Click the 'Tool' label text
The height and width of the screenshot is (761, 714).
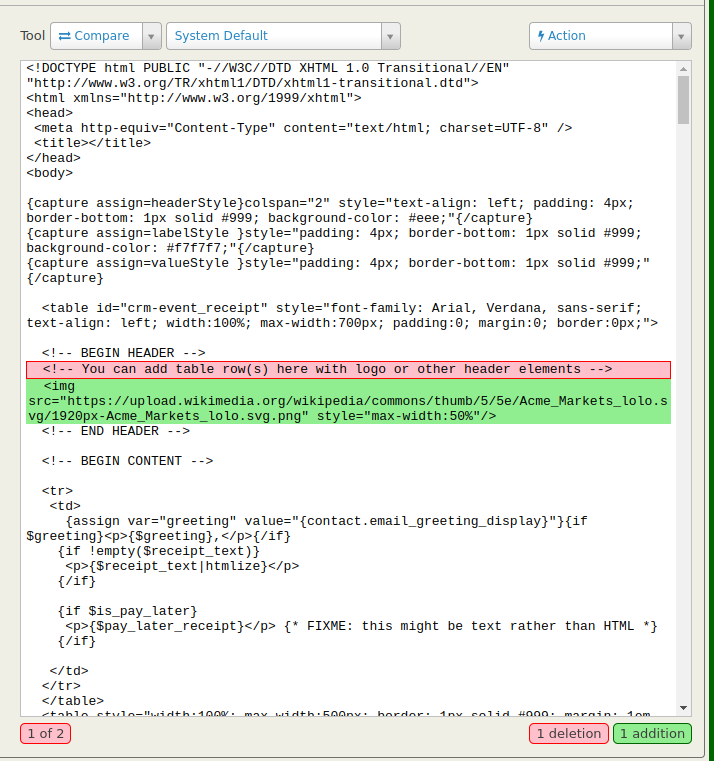tap(32, 36)
